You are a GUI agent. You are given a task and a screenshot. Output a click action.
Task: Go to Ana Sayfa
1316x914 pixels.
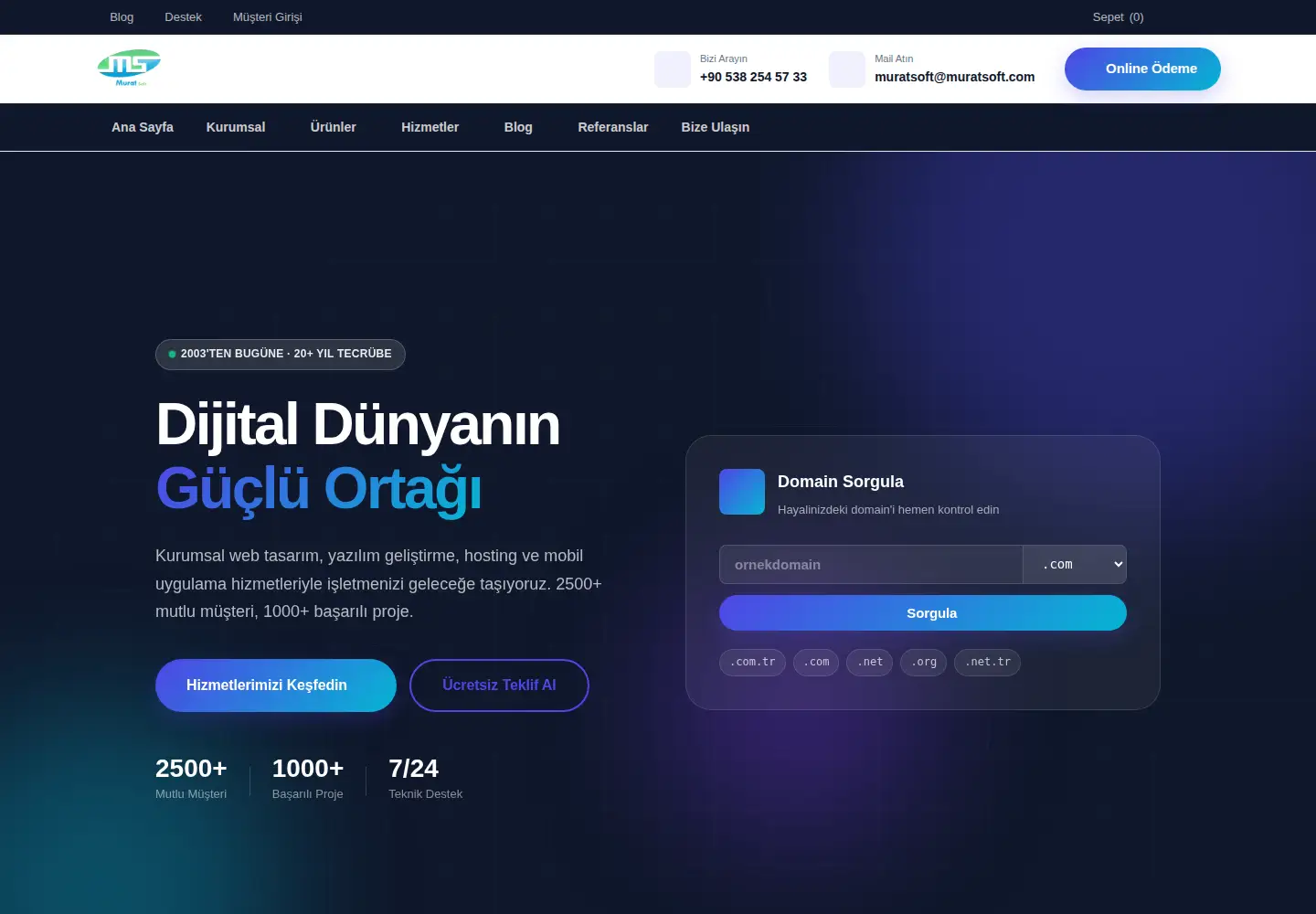[143, 127]
